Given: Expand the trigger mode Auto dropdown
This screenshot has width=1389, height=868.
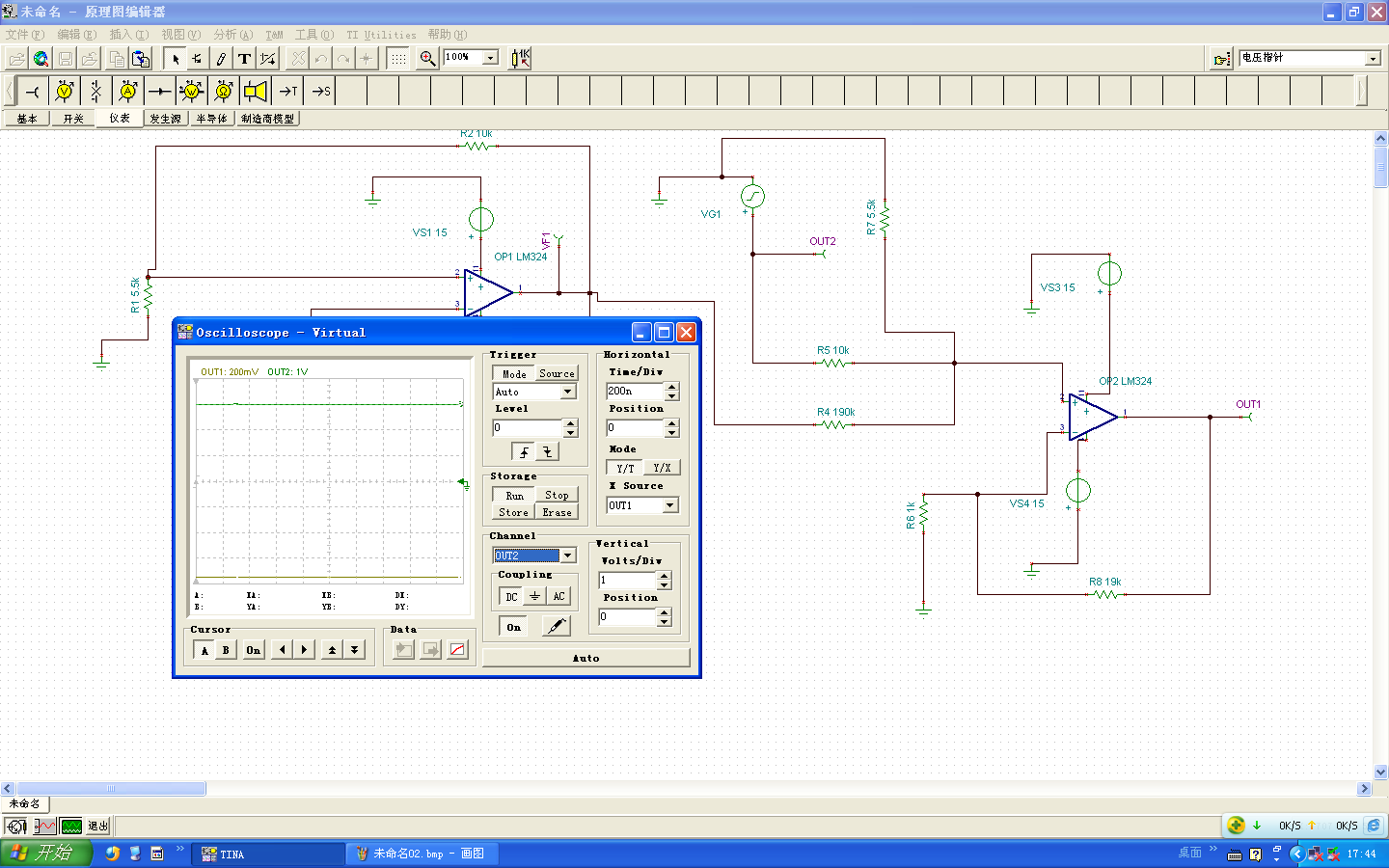Looking at the screenshot, I should coord(568,392).
